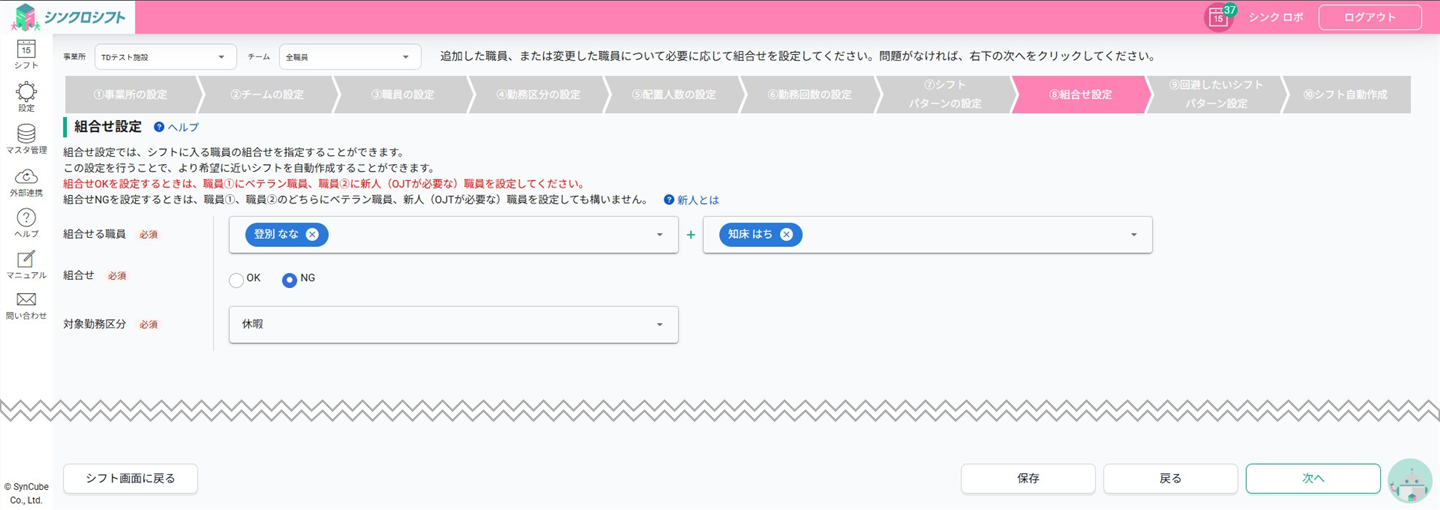Click the notification calendar icon with badge 37
1440x510 pixels.
click(x=1218, y=17)
